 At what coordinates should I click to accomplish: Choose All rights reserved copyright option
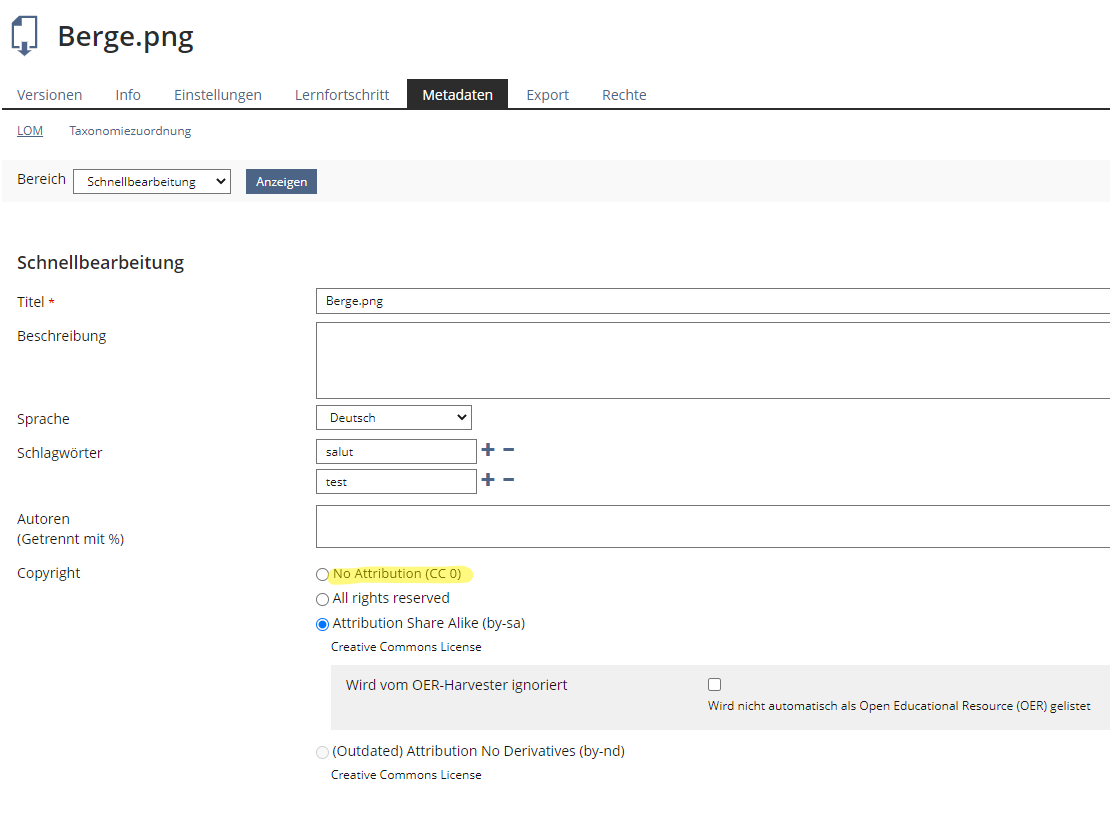[x=322, y=599]
